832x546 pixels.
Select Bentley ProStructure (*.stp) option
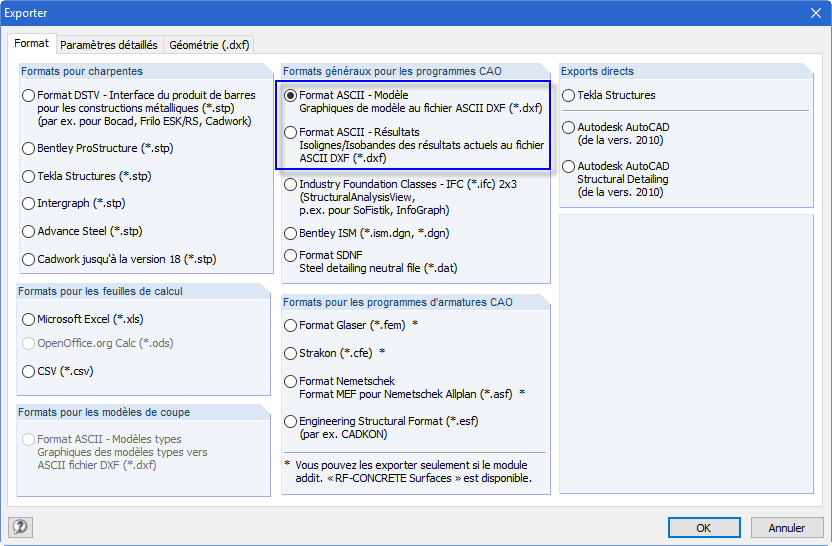[28, 149]
